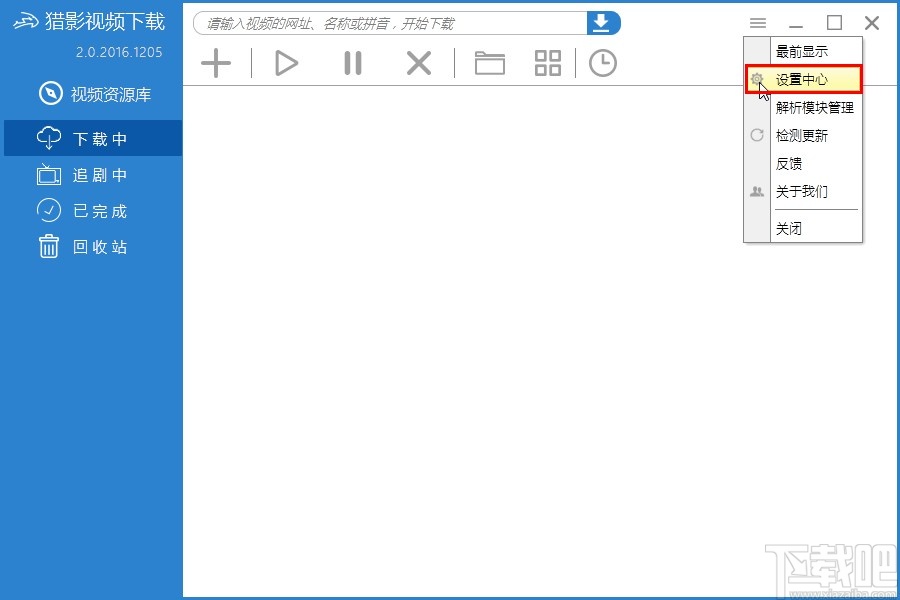Pause downloads with the pause icon
This screenshot has width=900, height=600.
point(353,63)
